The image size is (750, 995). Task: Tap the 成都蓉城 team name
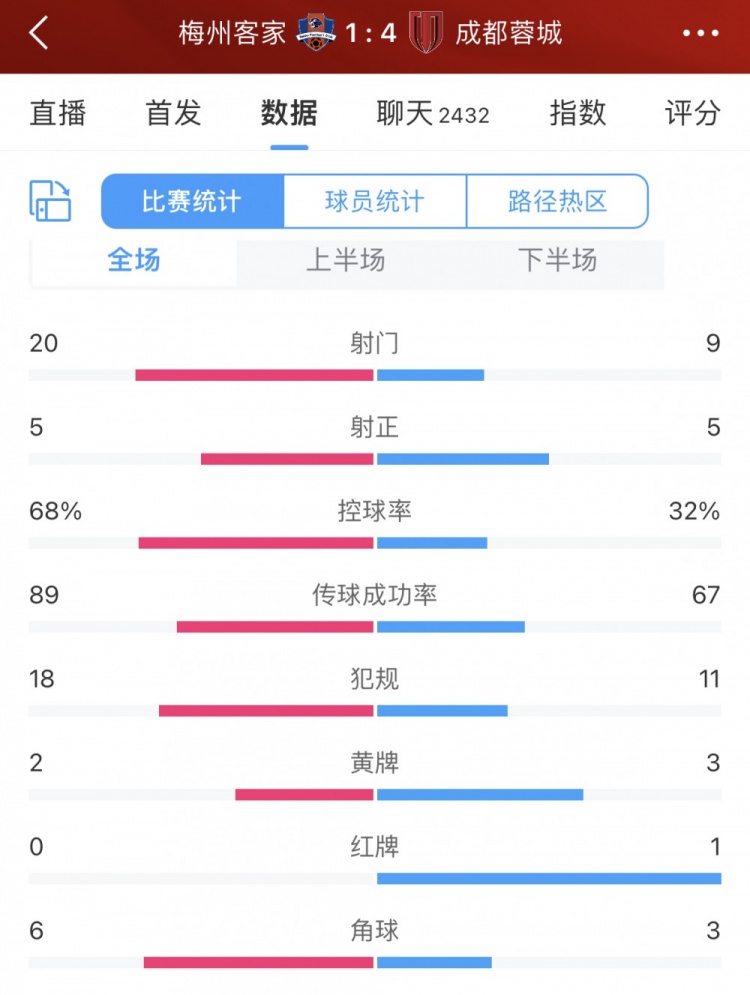pyautogui.click(x=508, y=33)
